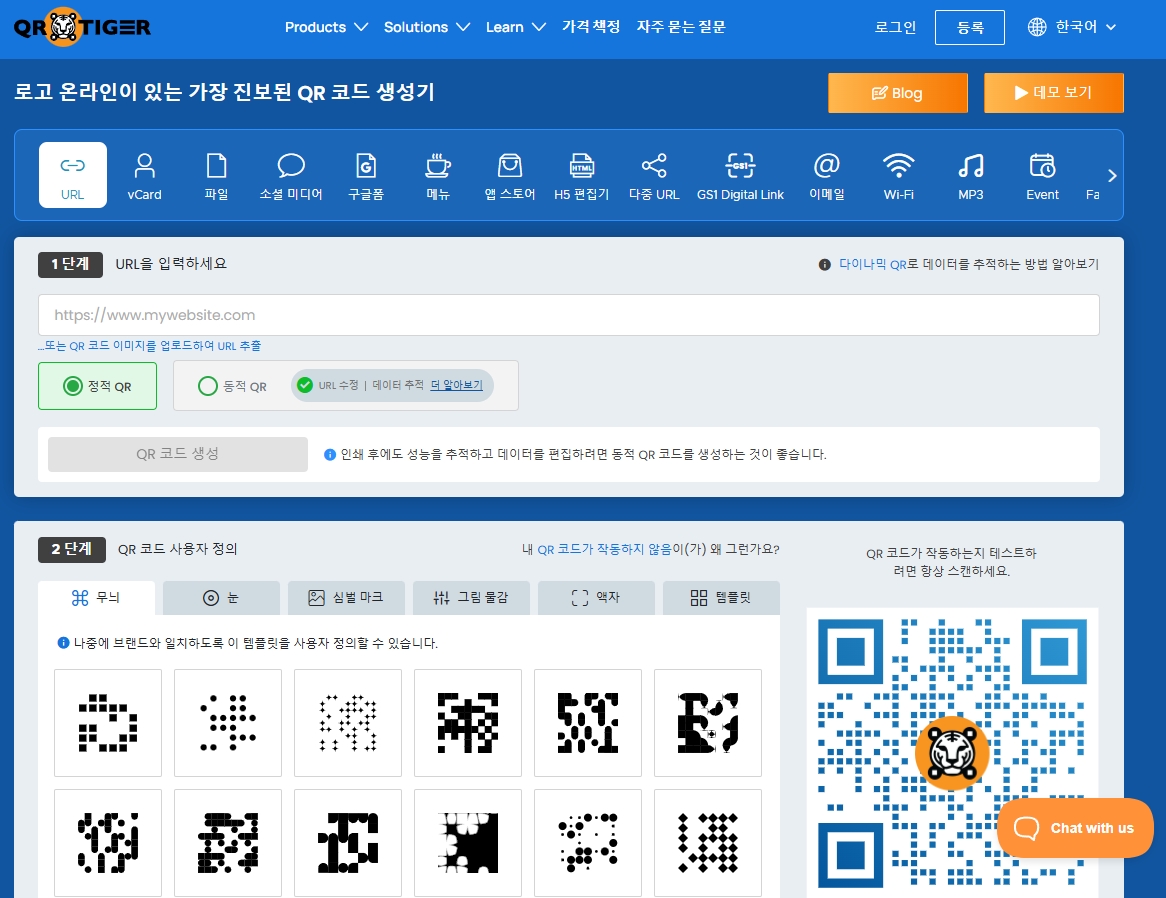This screenshot has width=1166, height=898.
Task: Expand the Solutions dropdown menu
Action: click(x=427, y=27)
